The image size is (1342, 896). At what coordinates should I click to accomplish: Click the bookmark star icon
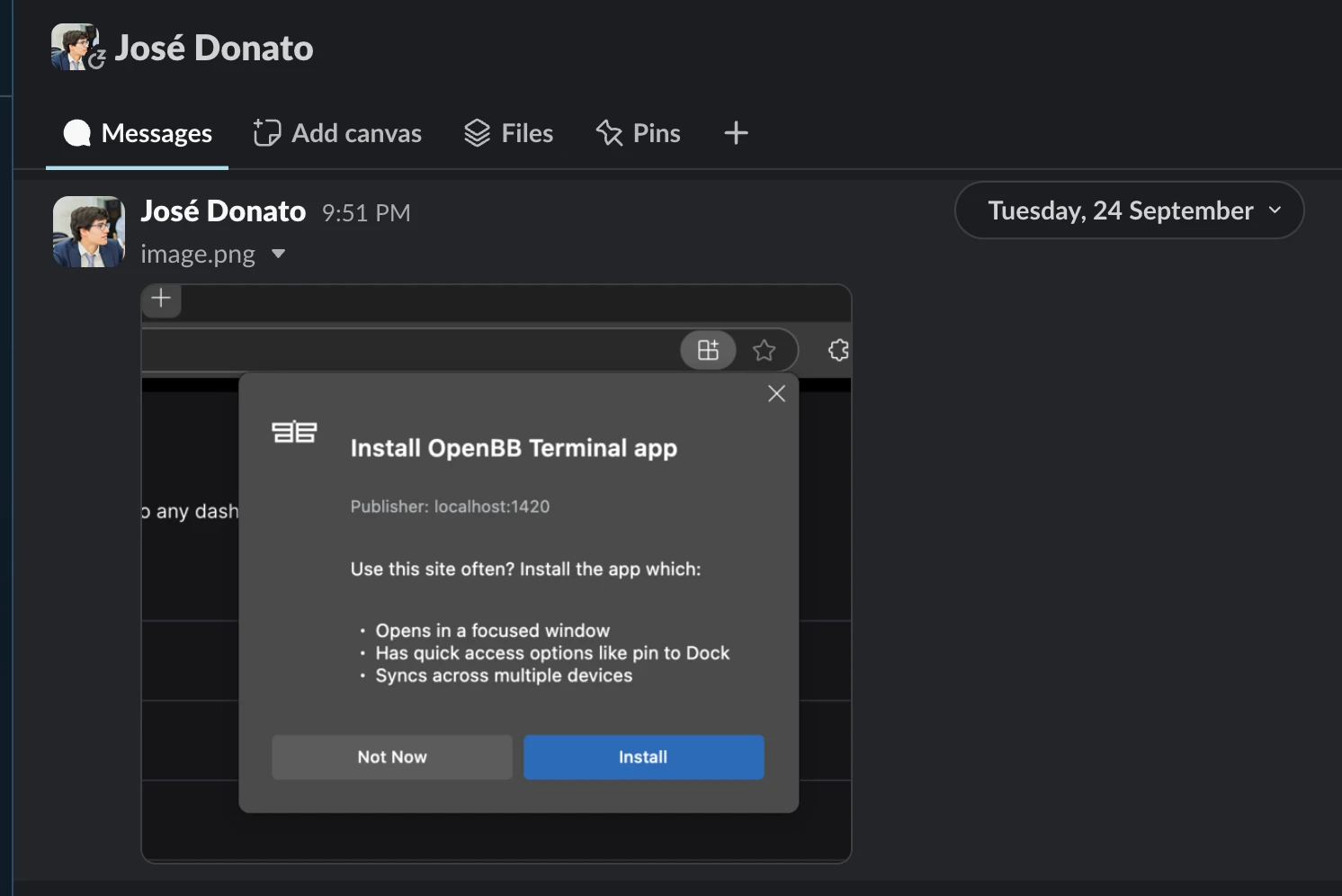tap(764, 350)
